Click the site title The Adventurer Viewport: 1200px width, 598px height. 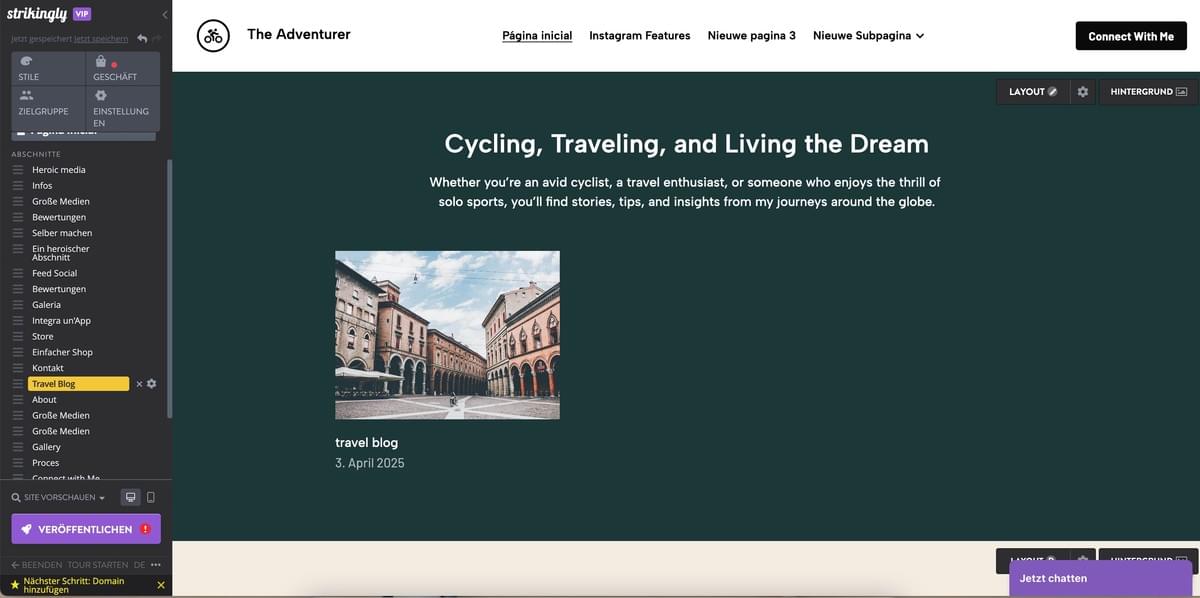pos(299,35)
